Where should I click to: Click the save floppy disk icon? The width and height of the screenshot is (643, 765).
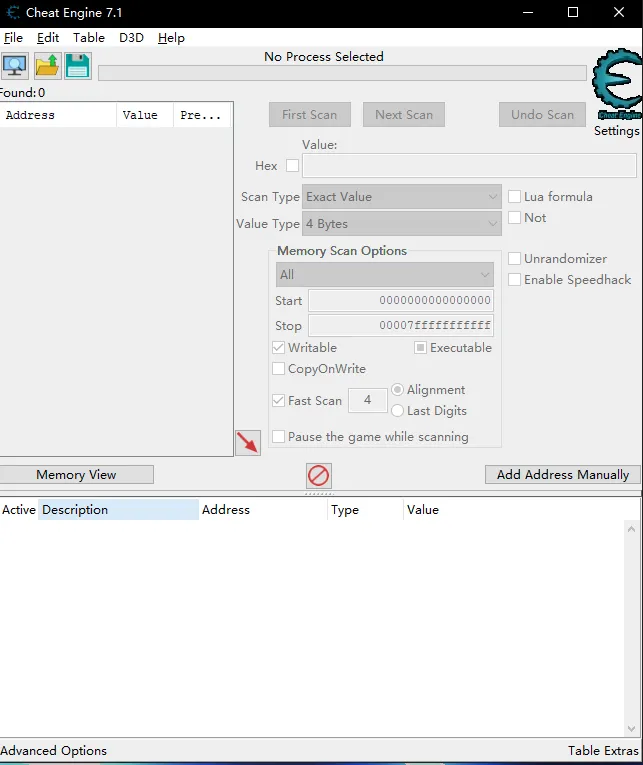click(x=78, y=66)
